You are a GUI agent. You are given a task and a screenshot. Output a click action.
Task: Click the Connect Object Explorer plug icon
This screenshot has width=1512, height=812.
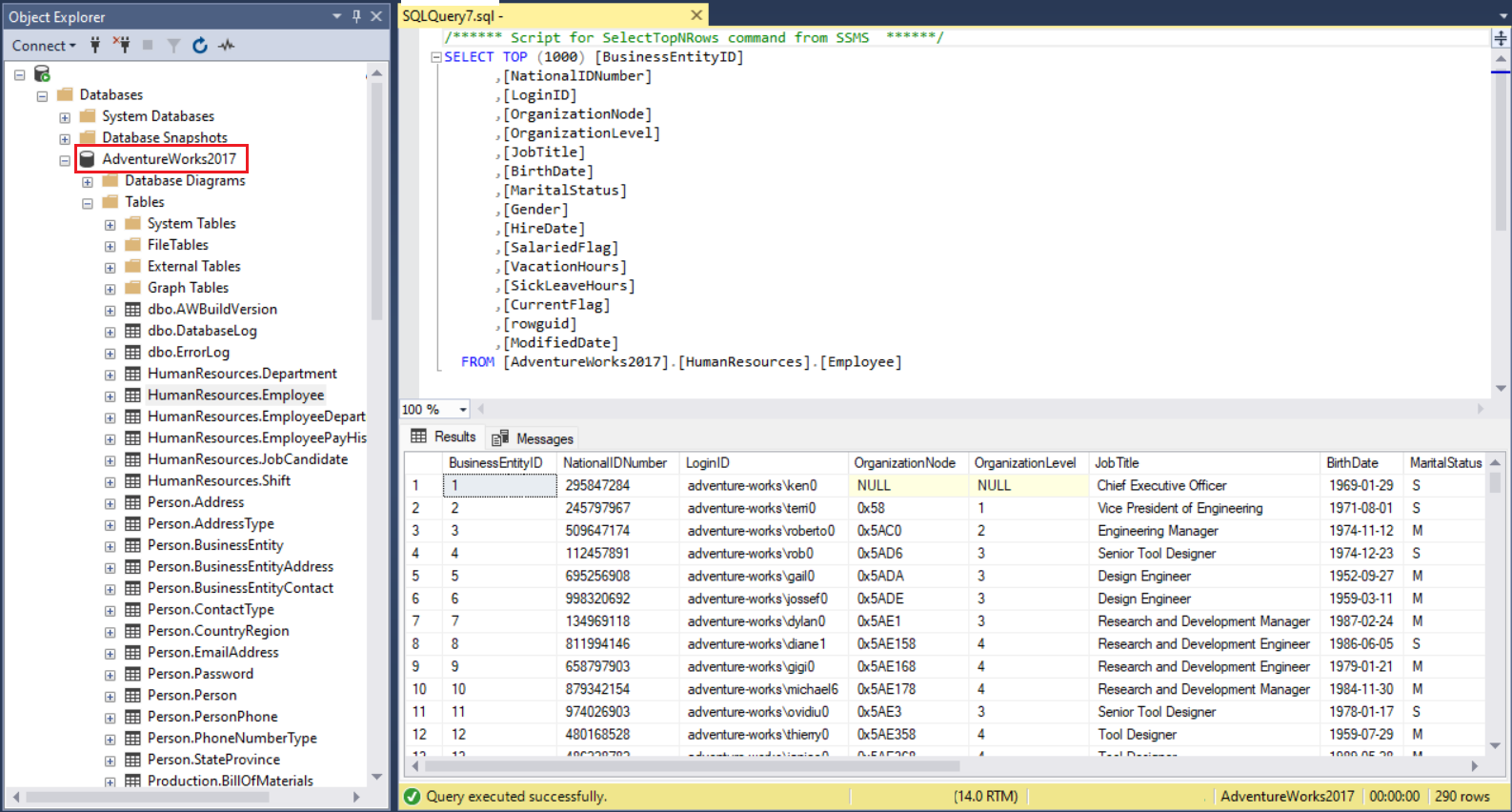95,45
